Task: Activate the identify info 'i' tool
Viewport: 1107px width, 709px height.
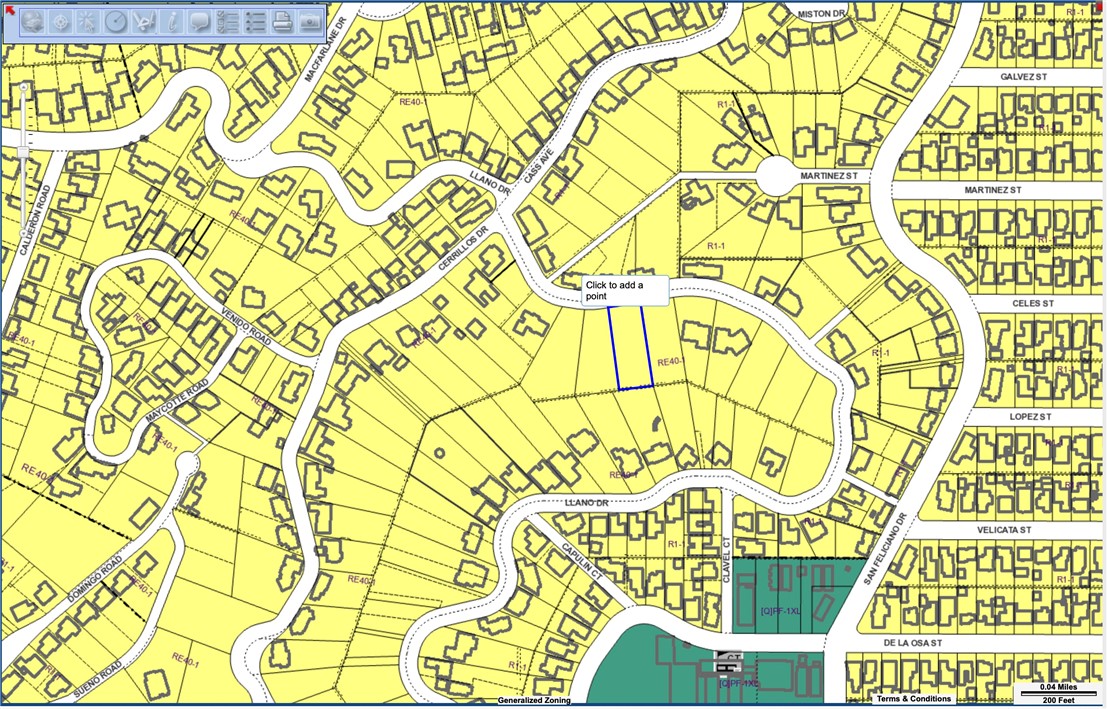Action: coord(172,21)
